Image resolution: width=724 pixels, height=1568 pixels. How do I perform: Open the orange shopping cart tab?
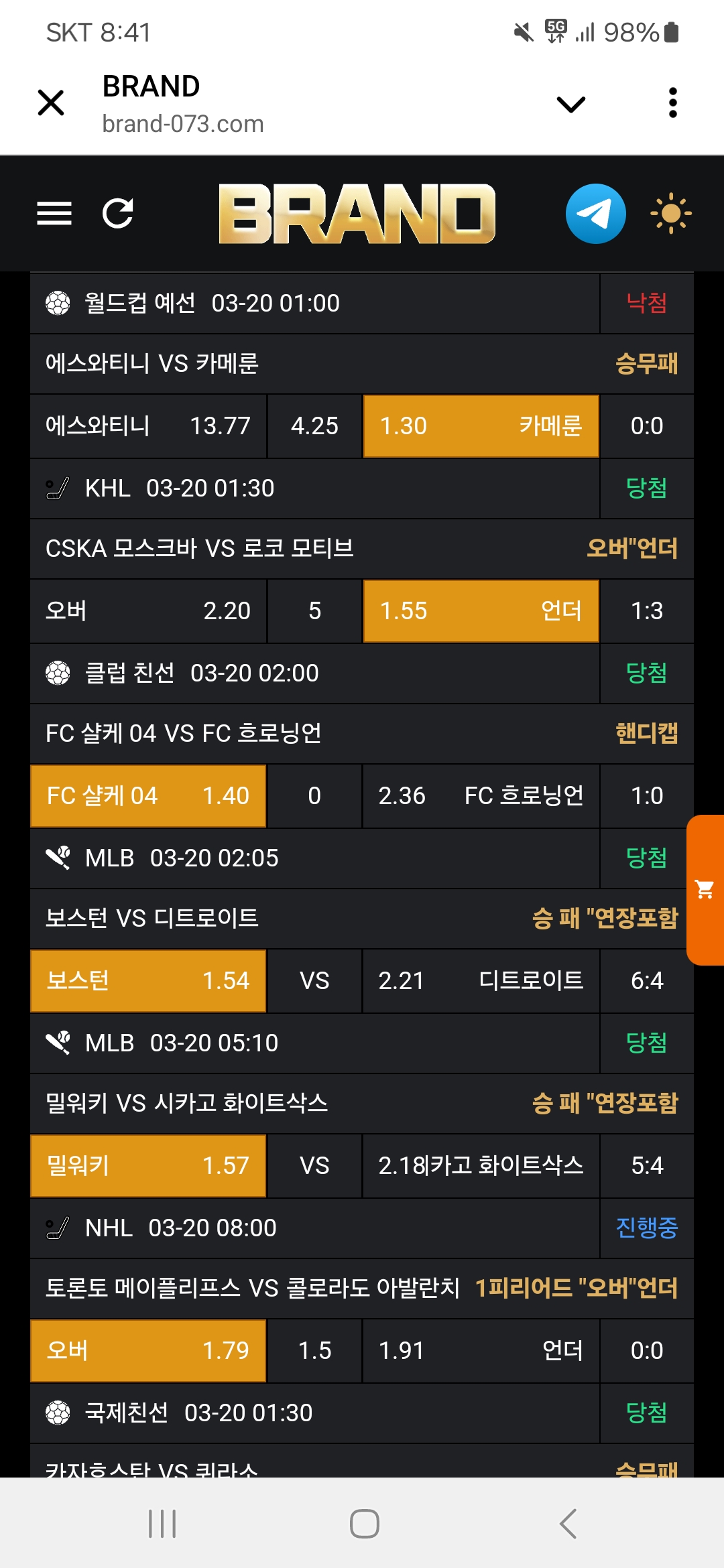click(x=705, y=890)
